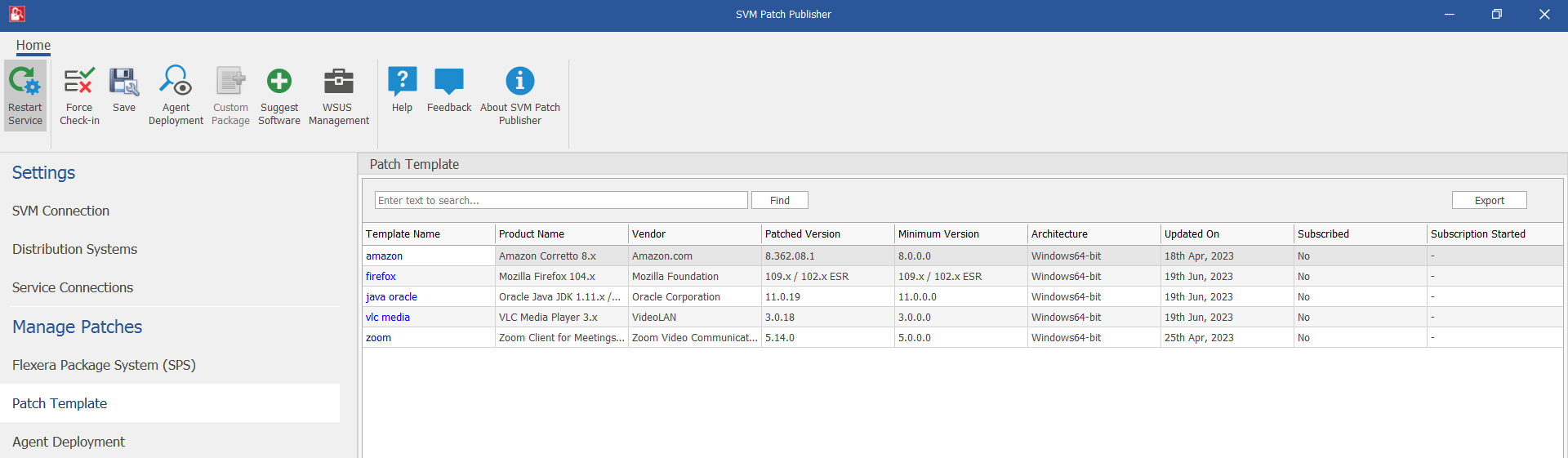Image resolution: width=1568 pixels, height=458 pixels.
Task: Open SVM Connection settings
Action: coord(60,211)
